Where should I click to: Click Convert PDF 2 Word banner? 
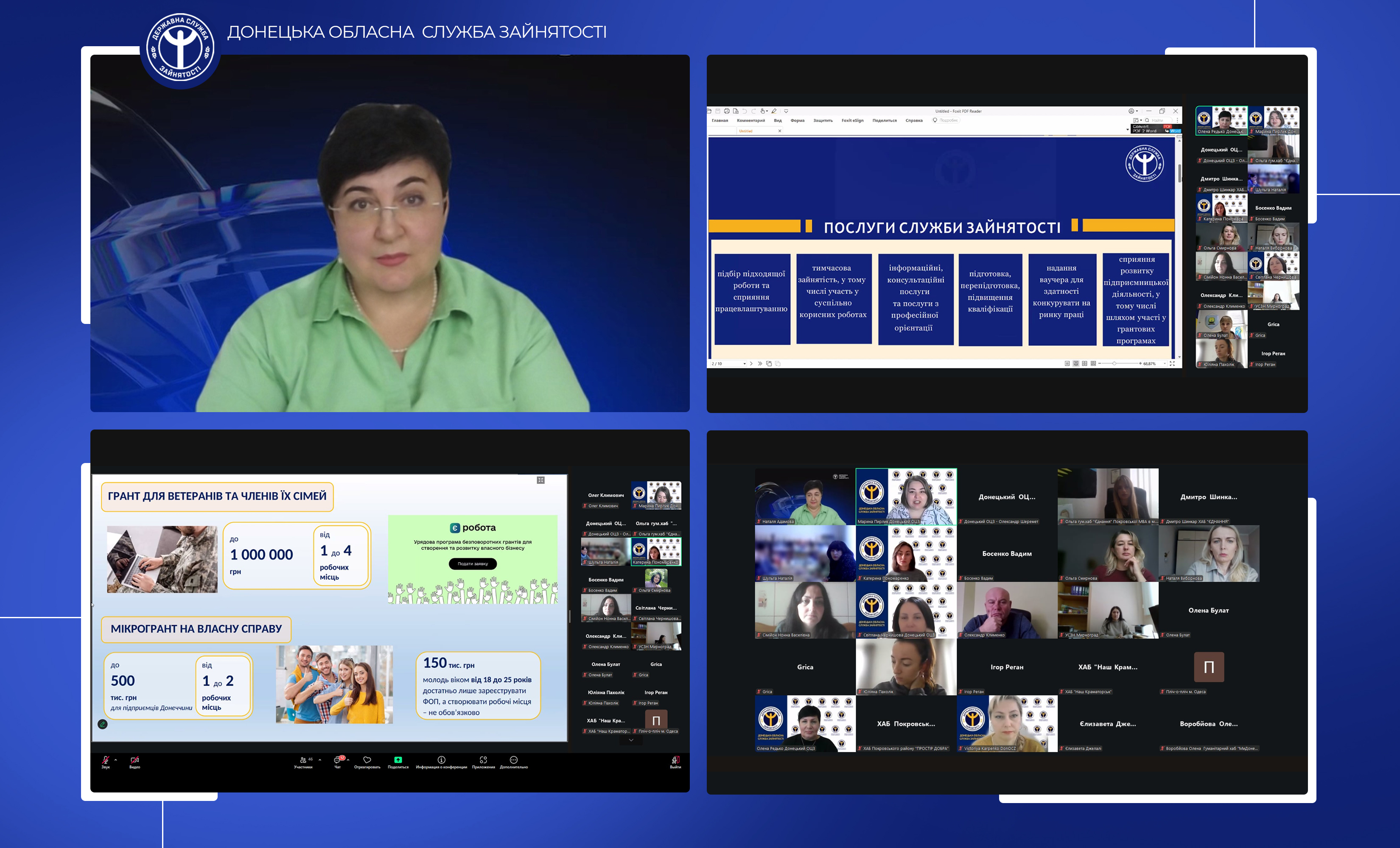pyautogui.click(x=1155, y=129)
